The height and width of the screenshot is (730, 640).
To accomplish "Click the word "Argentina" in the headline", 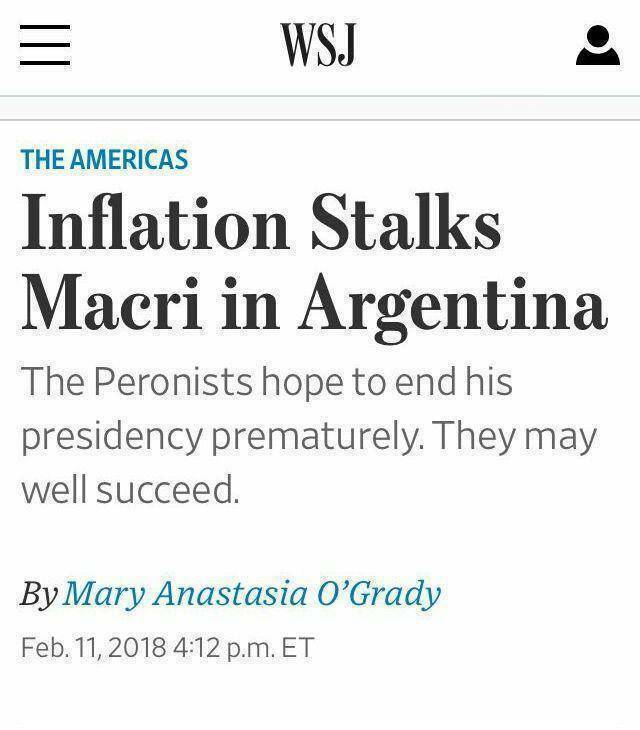I will tap(452, 303).
